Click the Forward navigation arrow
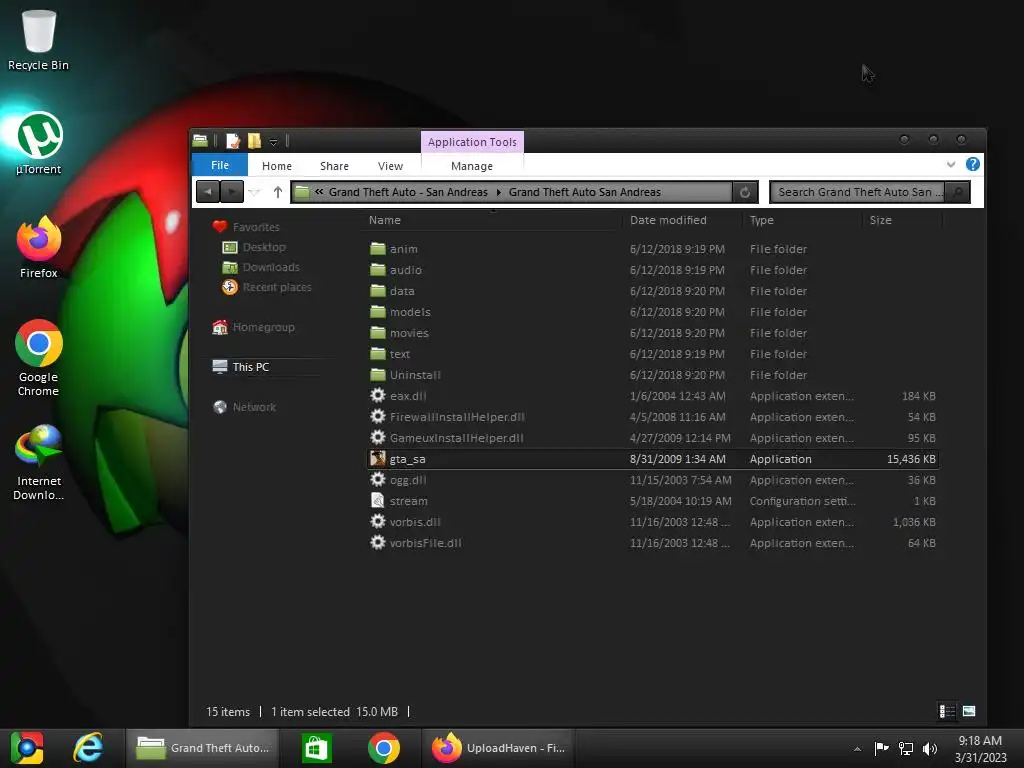 (232, 192)
